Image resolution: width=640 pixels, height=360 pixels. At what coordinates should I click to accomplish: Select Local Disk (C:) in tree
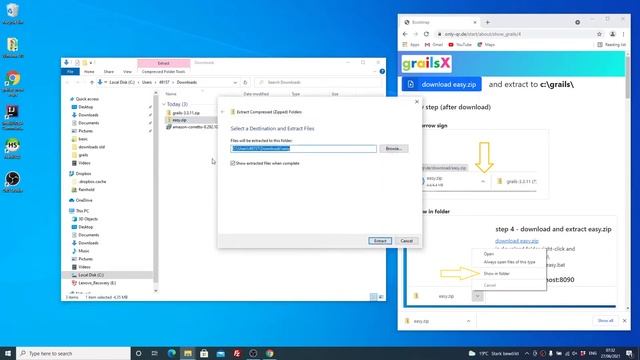(x=91, y=275)
